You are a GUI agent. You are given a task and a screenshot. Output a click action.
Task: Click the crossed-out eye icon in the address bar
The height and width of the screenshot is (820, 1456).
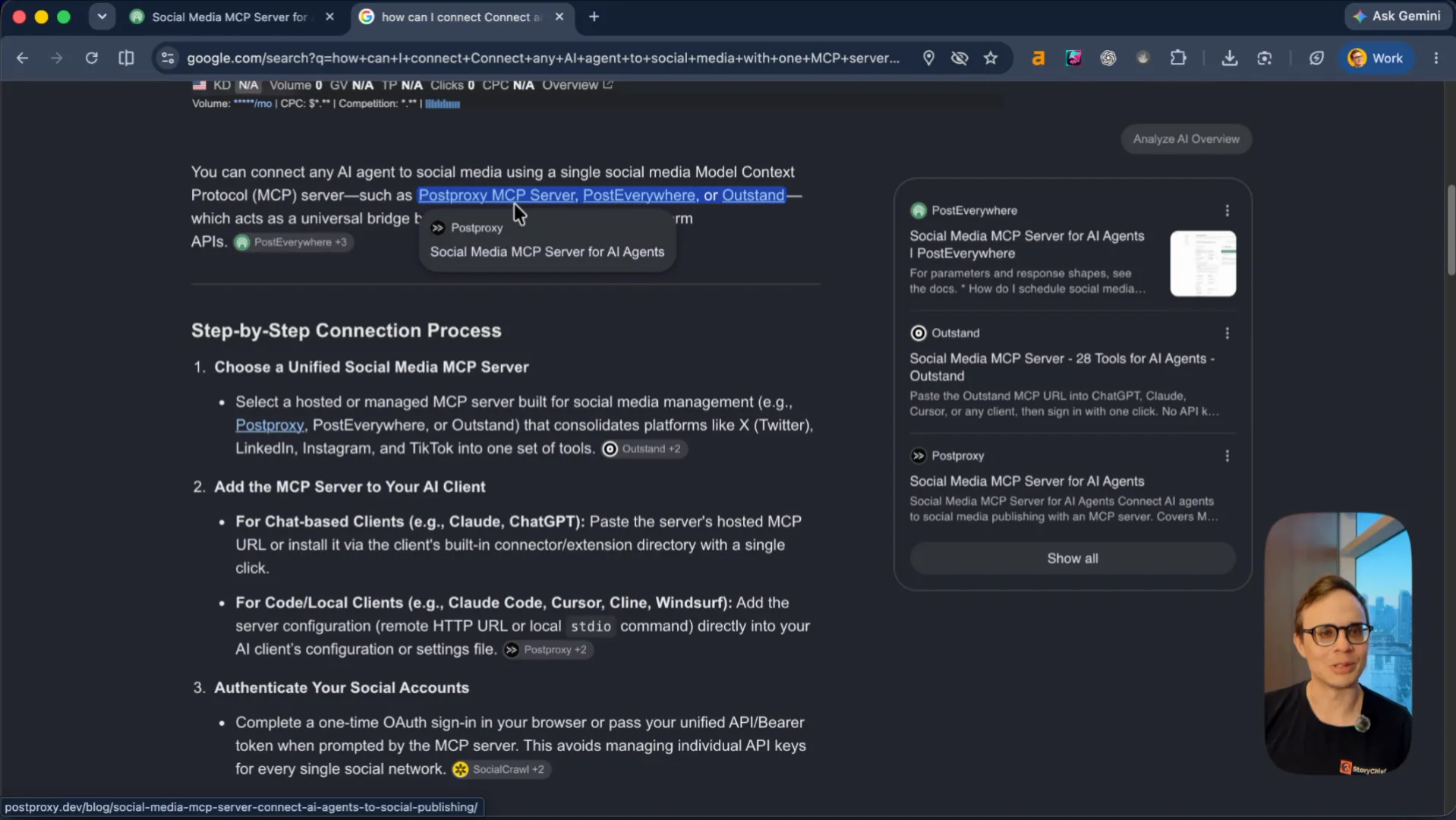click(x=960, y=58)
